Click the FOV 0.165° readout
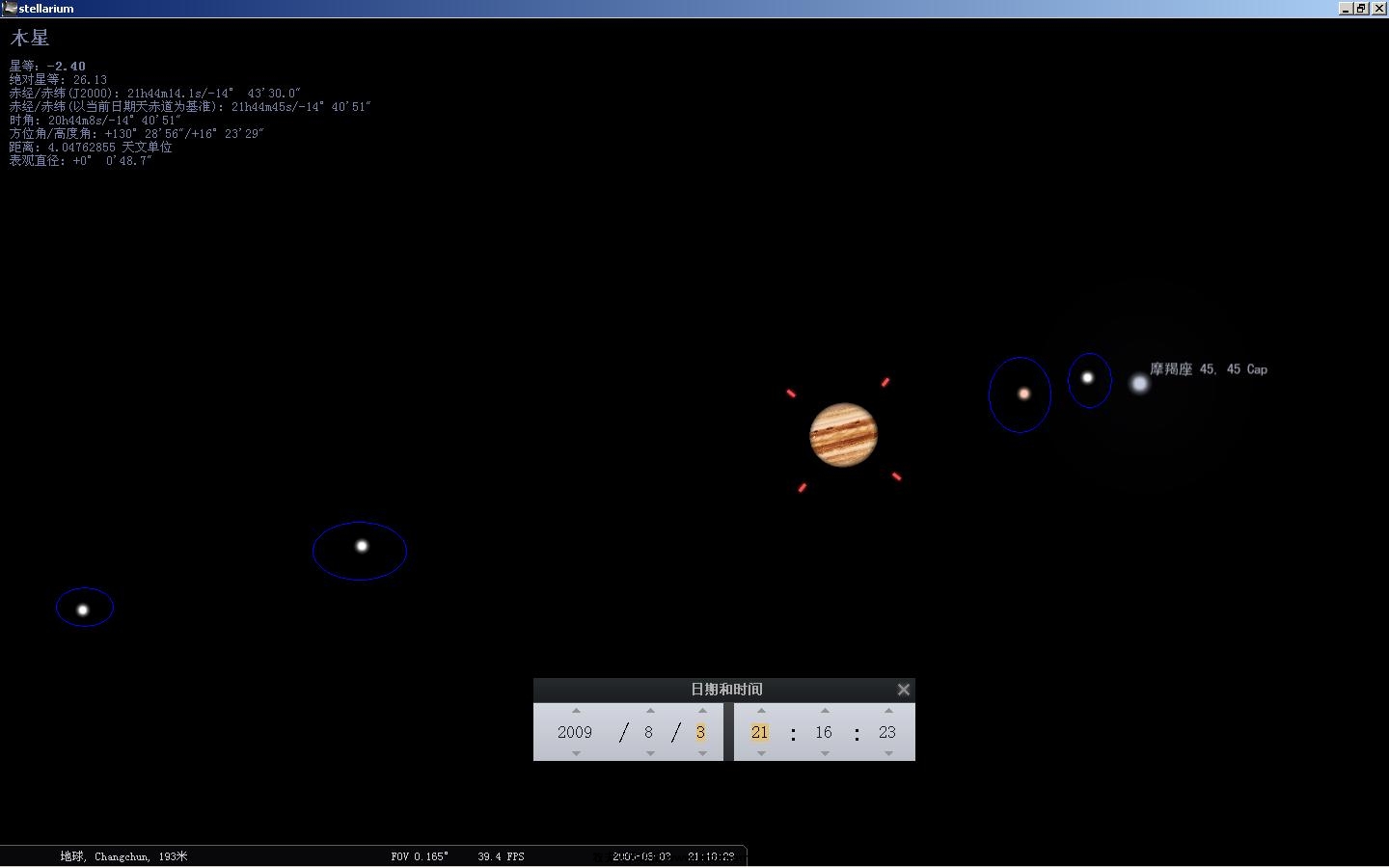The image size is (1389, 868). pos(420,856)
